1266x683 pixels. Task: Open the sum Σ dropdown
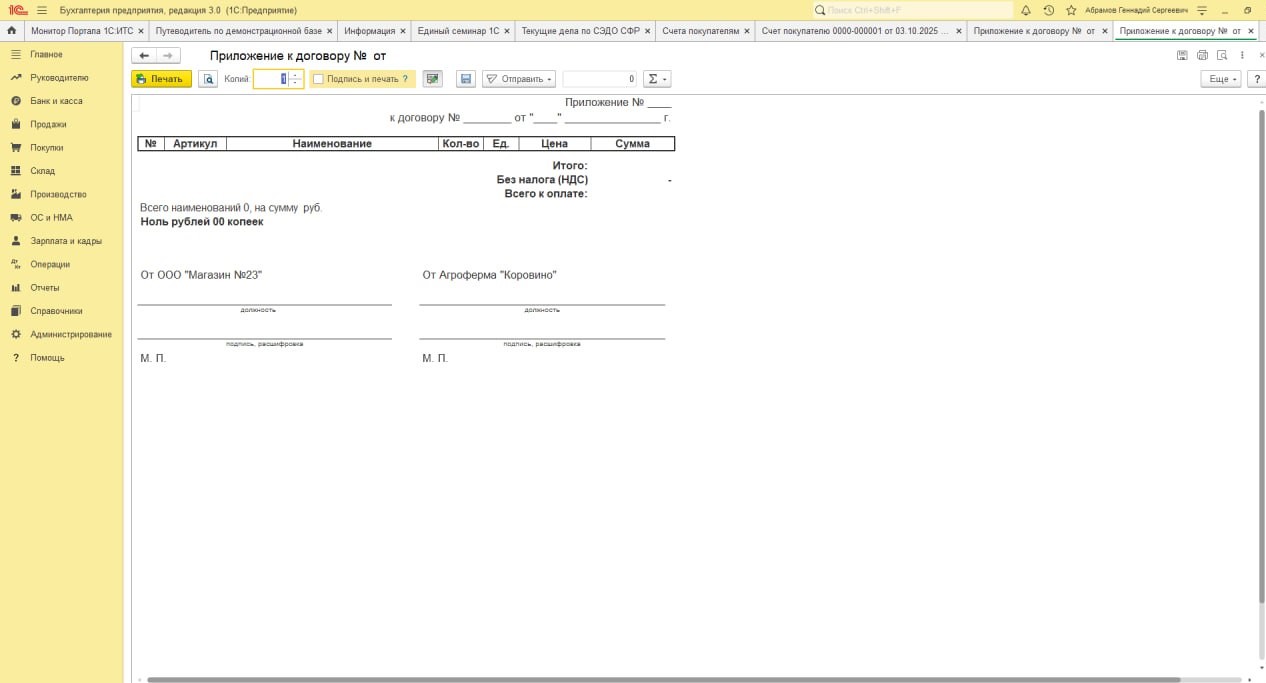point(655,79)
